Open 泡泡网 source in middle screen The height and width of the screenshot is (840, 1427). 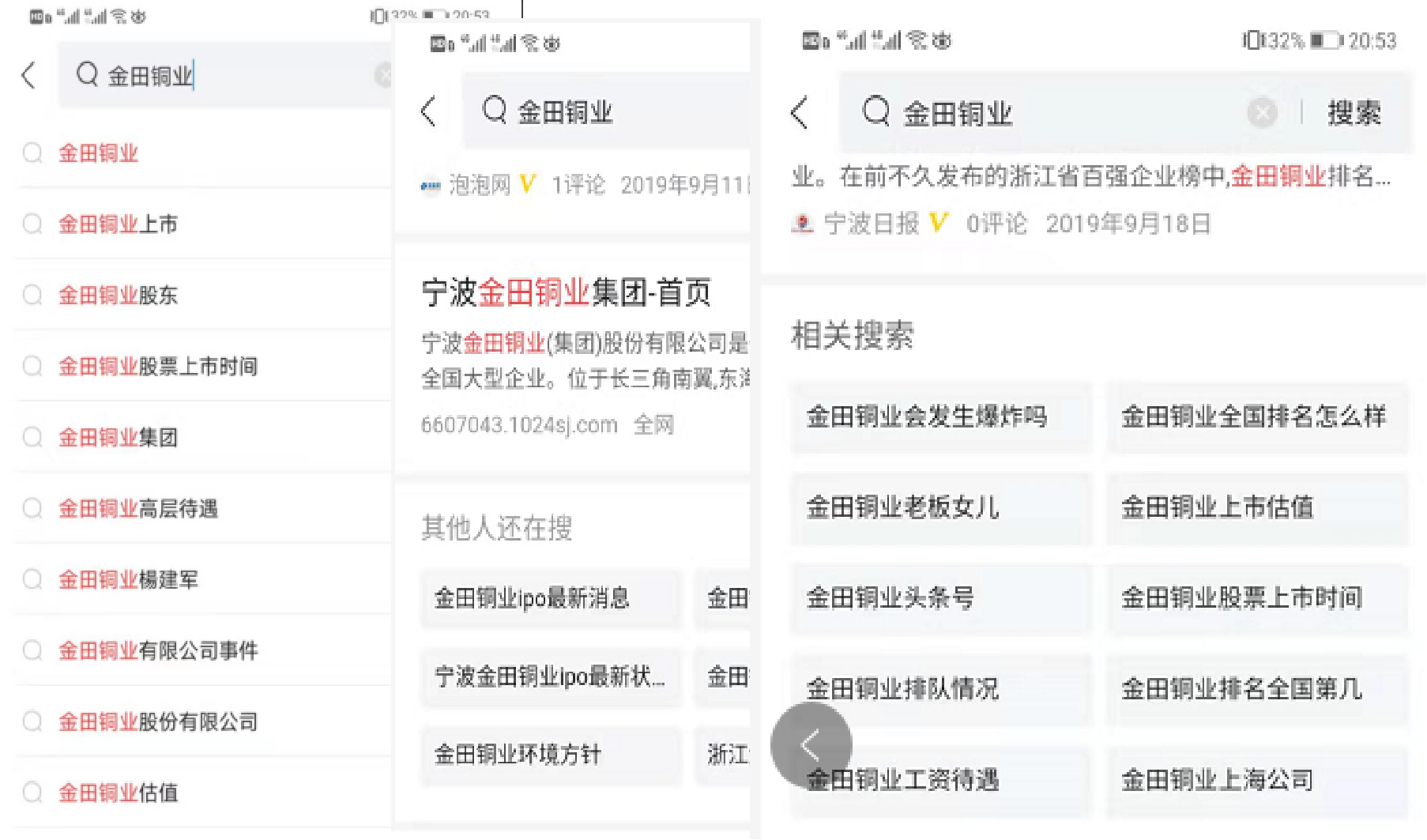pyautogui.click(x=480, y=185)
